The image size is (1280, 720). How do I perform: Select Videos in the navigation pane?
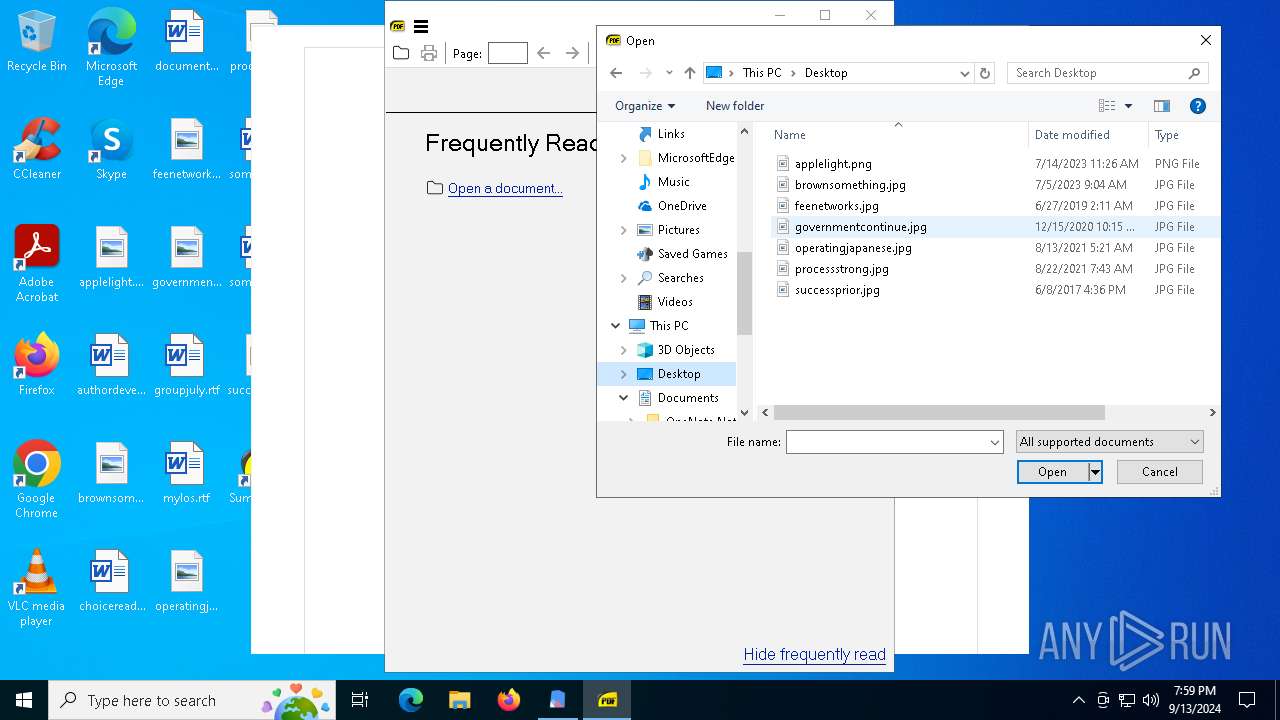(675, 302)
